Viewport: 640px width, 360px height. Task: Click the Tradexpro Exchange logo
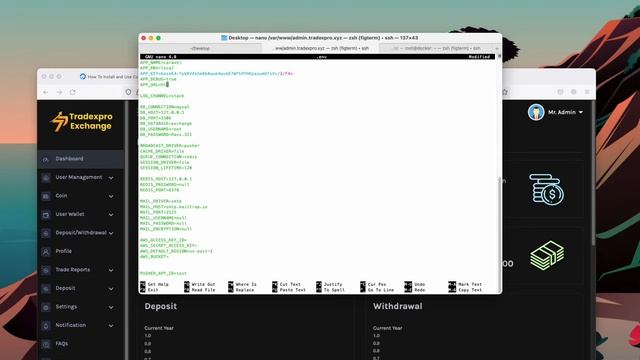[81, 121]
